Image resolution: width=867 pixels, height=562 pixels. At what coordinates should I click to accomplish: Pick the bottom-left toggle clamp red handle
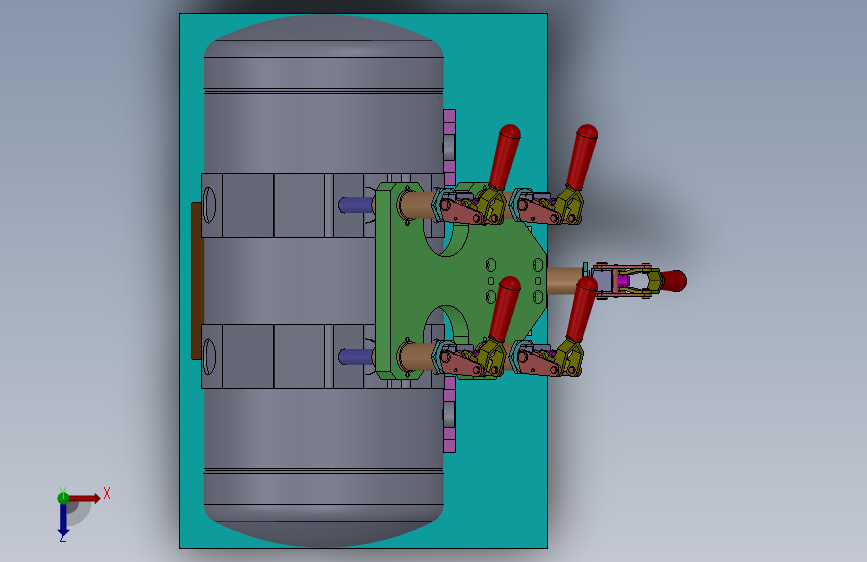505,309
